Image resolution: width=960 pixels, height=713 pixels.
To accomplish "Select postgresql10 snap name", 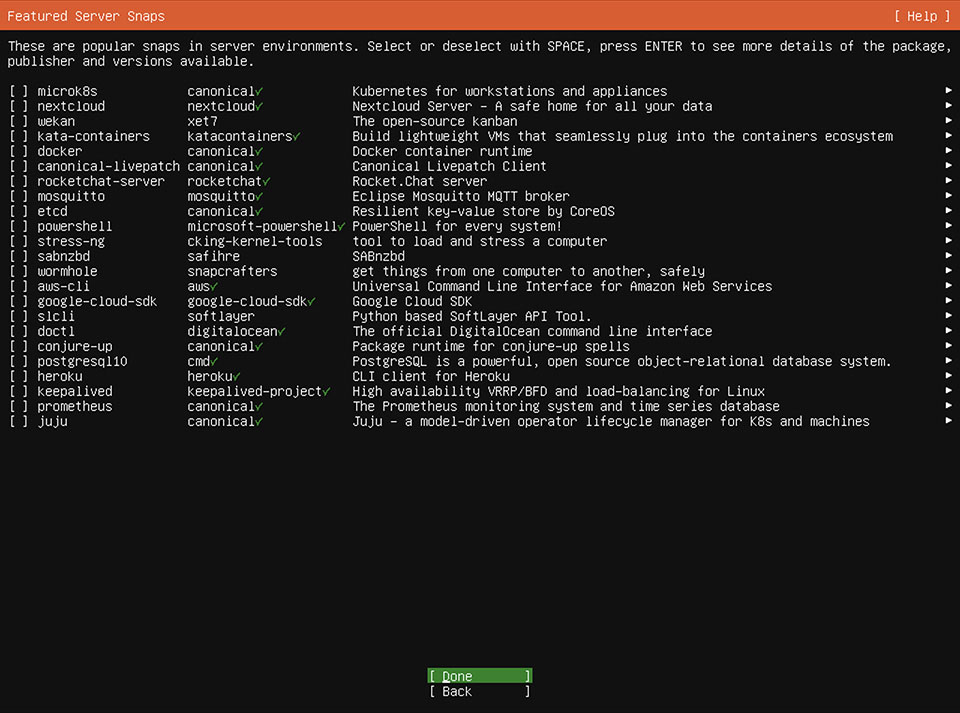I will [x=82, y=362].
